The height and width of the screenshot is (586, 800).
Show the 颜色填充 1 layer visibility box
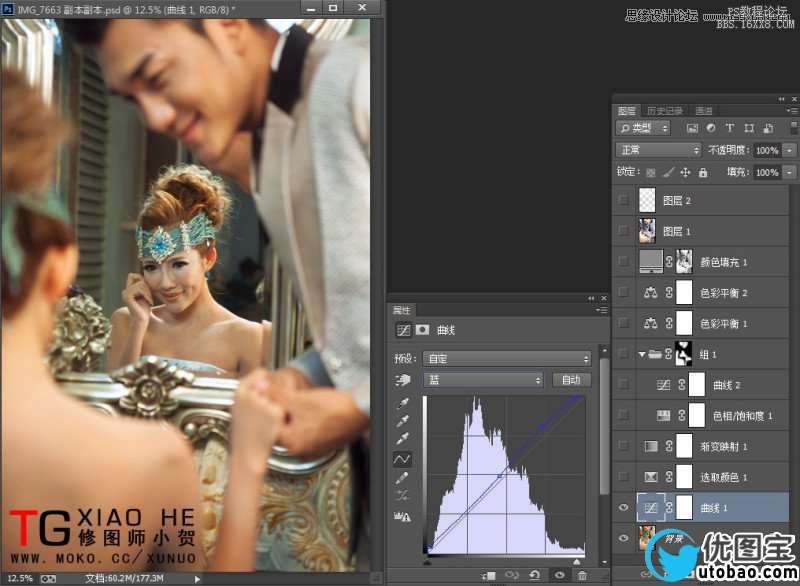(623, 261)
